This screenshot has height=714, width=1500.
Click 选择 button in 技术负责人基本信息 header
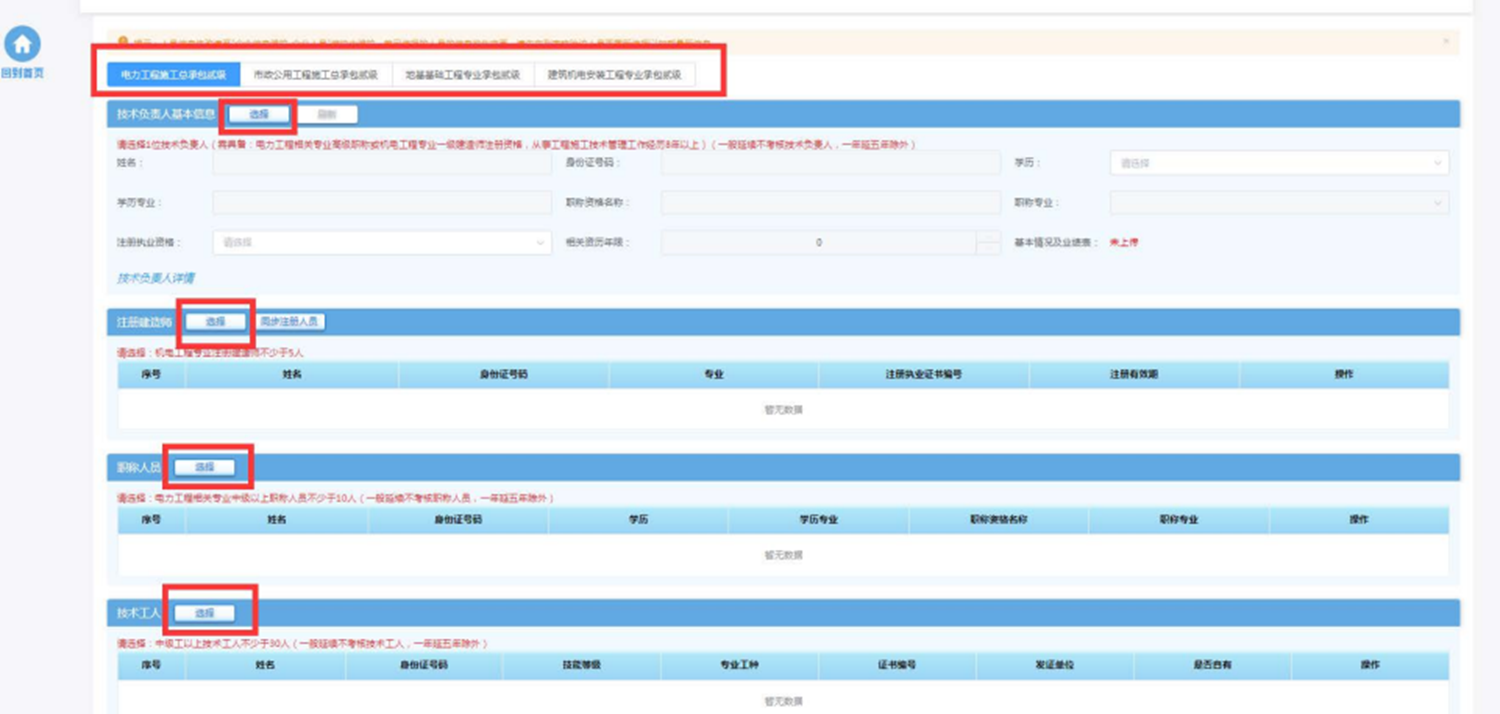pyautogui.click(x=259, y=114)
